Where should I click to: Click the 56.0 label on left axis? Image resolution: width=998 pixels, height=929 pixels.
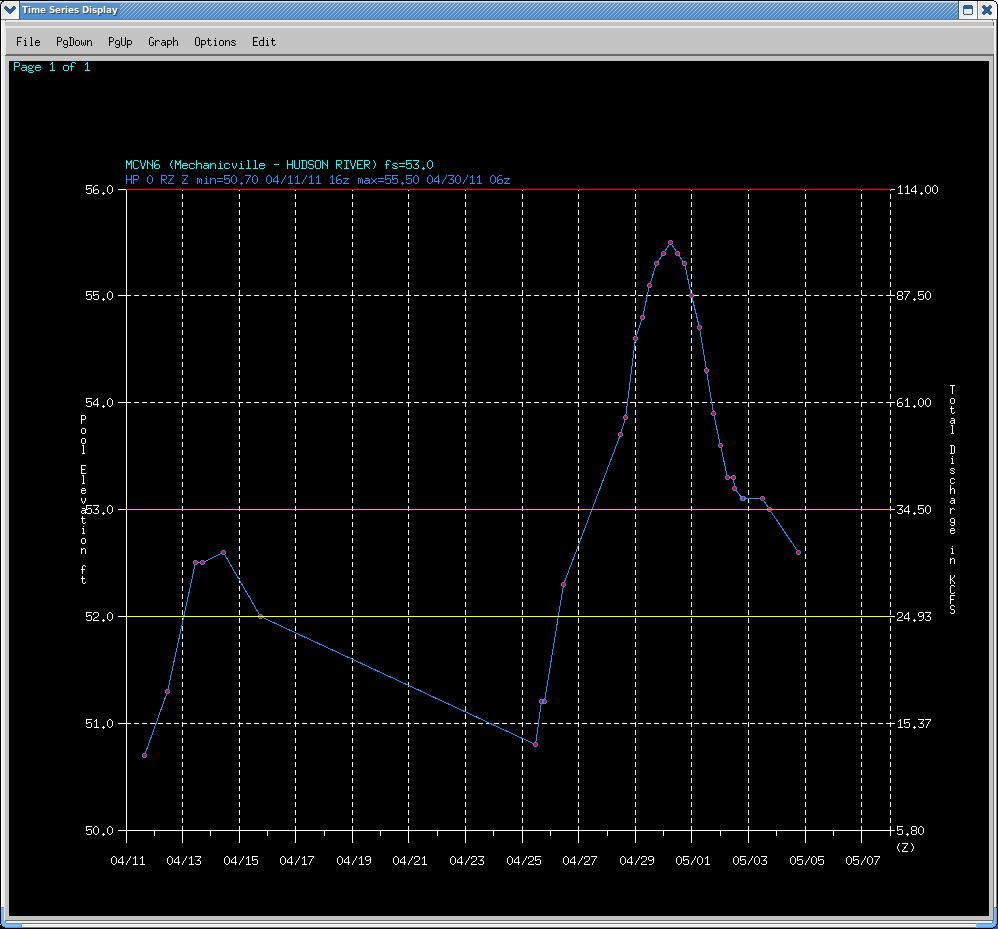tap(99, 190)
